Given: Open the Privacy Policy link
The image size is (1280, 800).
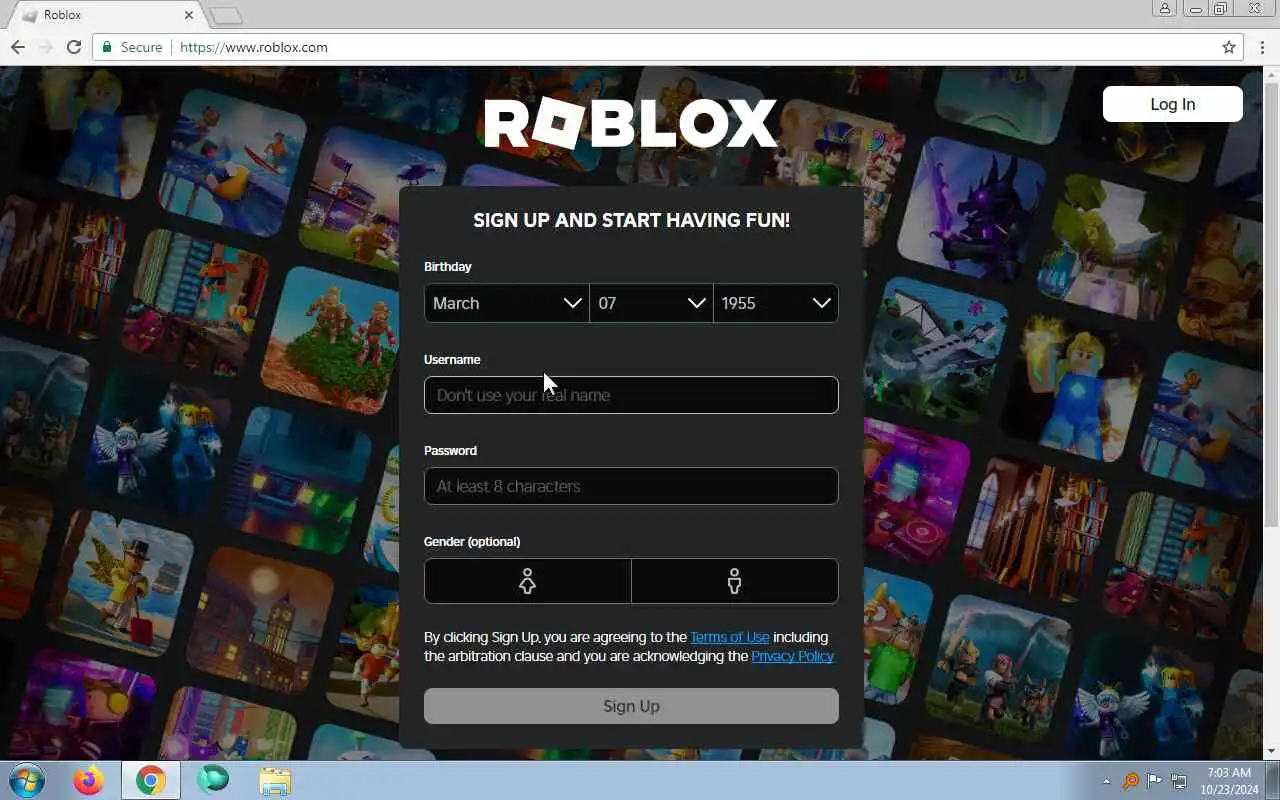Looking at the screenshot, I should pyautogui.click(x=792, y=656).
